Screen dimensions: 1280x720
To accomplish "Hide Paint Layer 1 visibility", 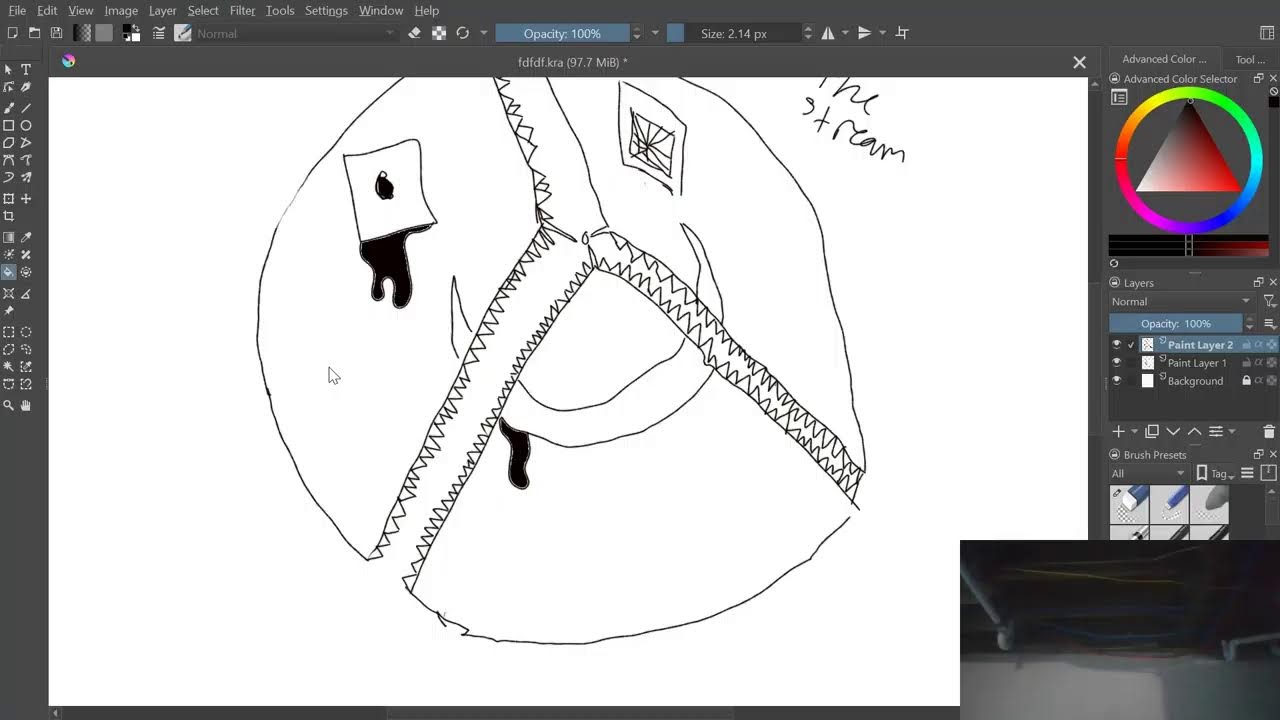I will click(1117, 362).
